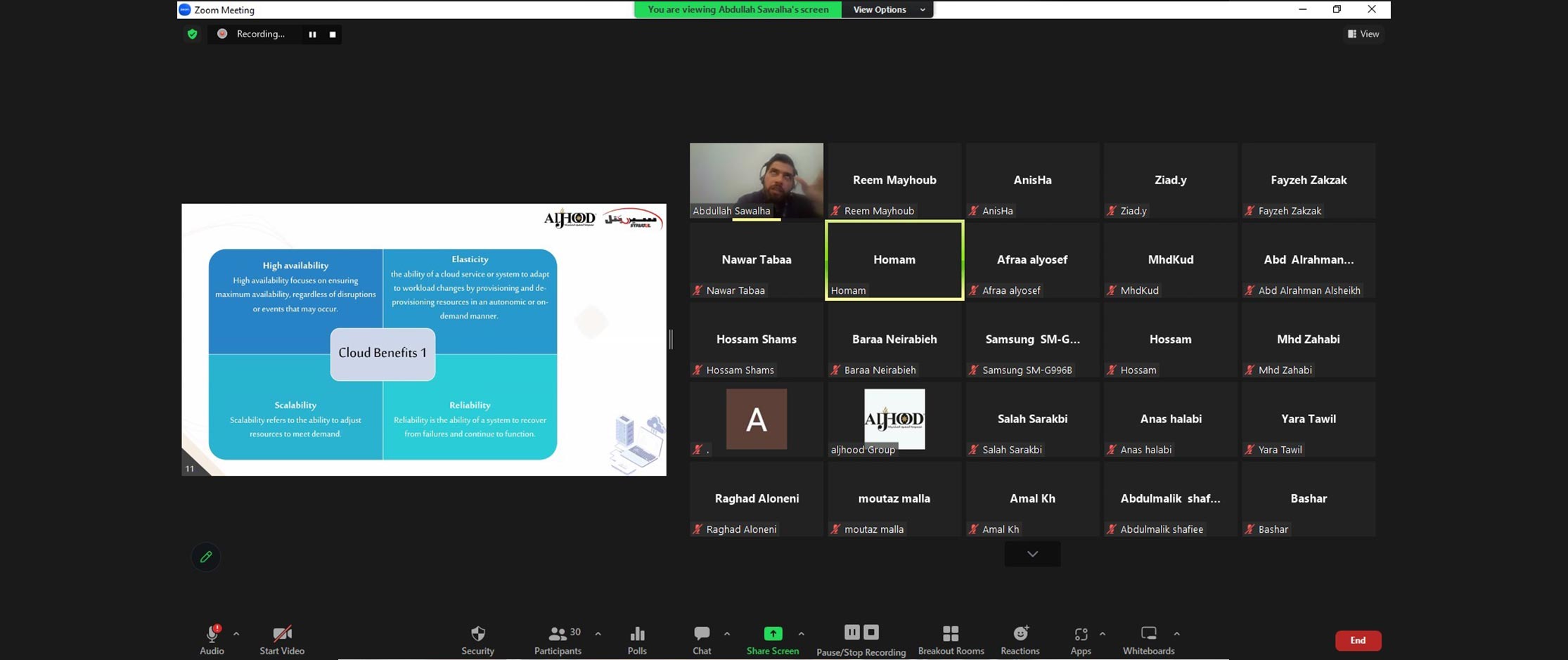Pause the recording in top bar
The height and width of the screenshot is (660, 1568).
[x=312, y=34]
